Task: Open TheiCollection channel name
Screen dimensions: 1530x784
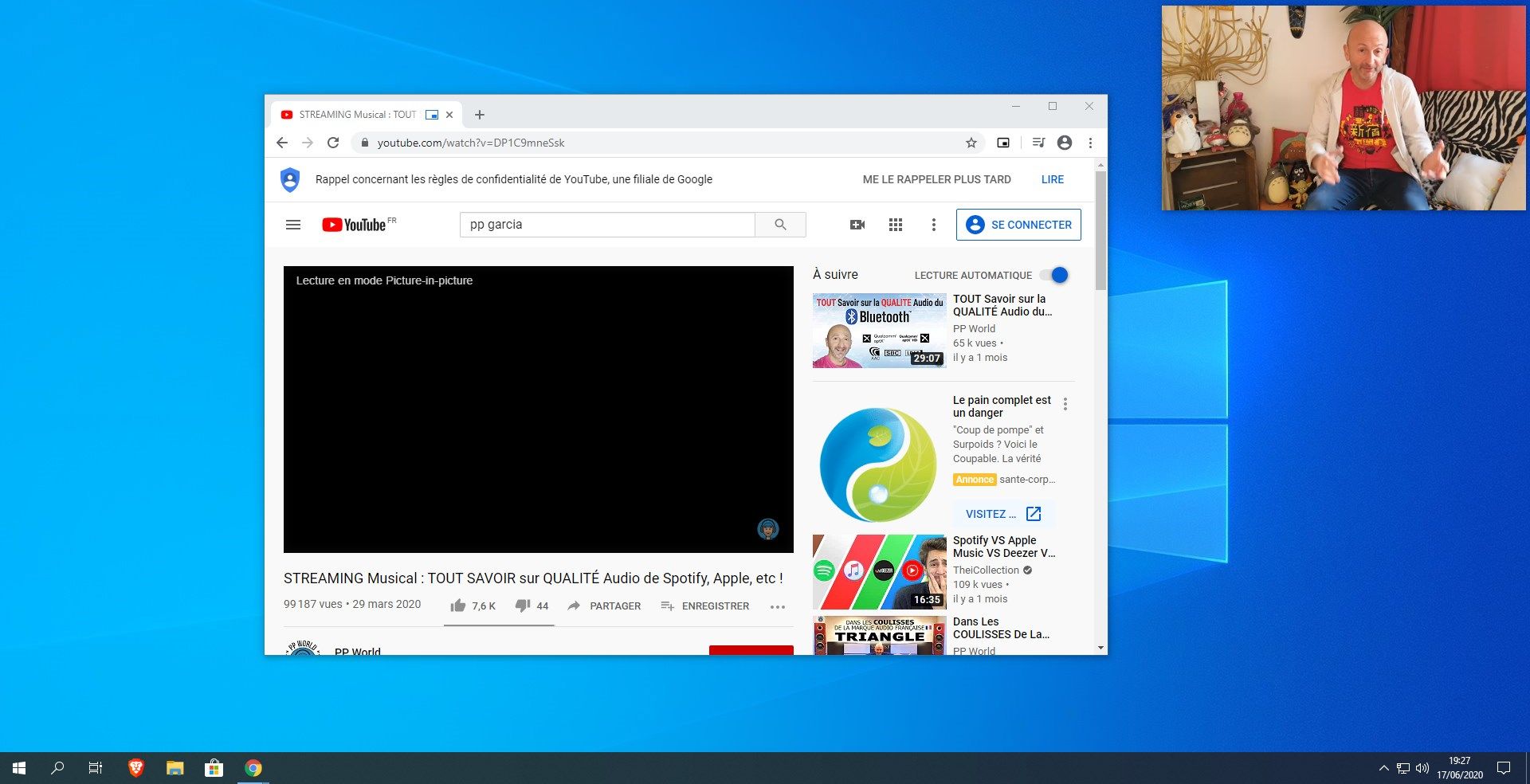Action: pos(986,570)
